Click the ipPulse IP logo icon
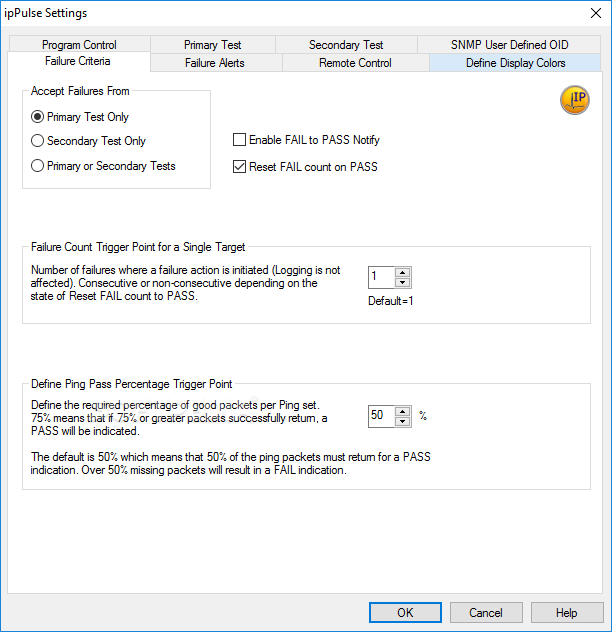The image size is (612, 632). tap(575, 100)
